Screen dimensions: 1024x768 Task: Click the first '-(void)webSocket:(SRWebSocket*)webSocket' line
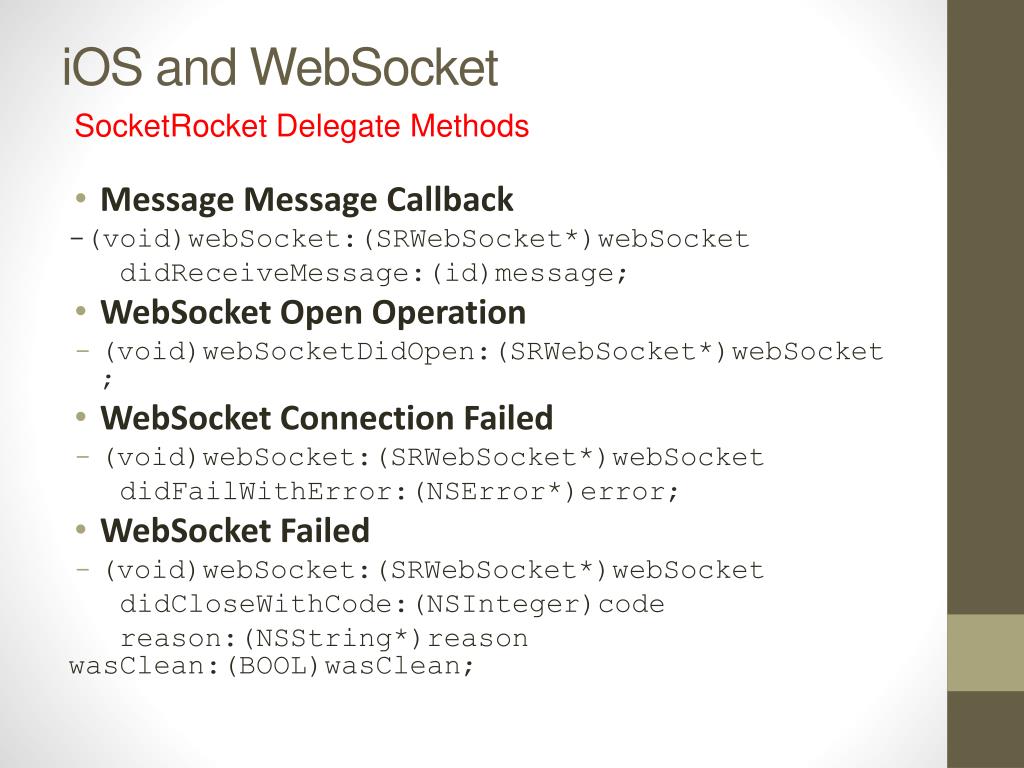[x=409, y=239]
